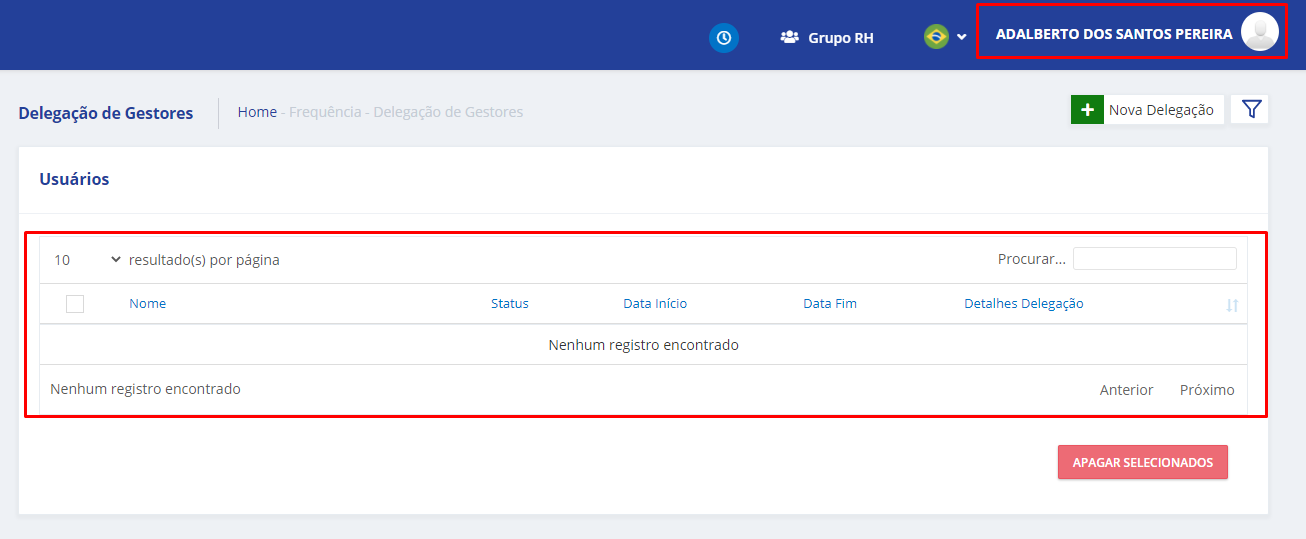Screen dimensions: 1306x539
Task: Click the green plus icon for new delegation
Action: point(1086,110)
